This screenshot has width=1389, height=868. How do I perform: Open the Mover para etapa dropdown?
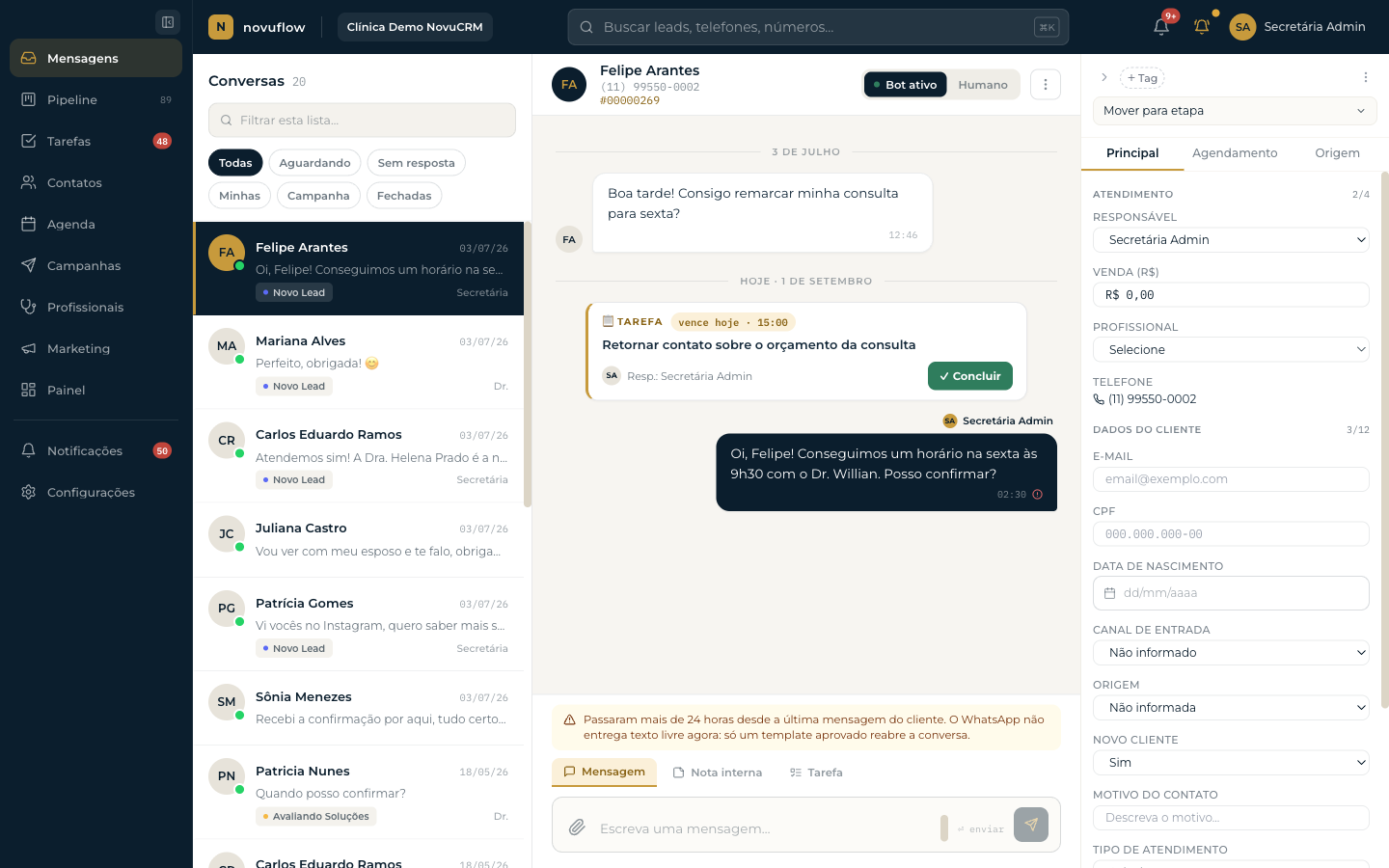1235,111
